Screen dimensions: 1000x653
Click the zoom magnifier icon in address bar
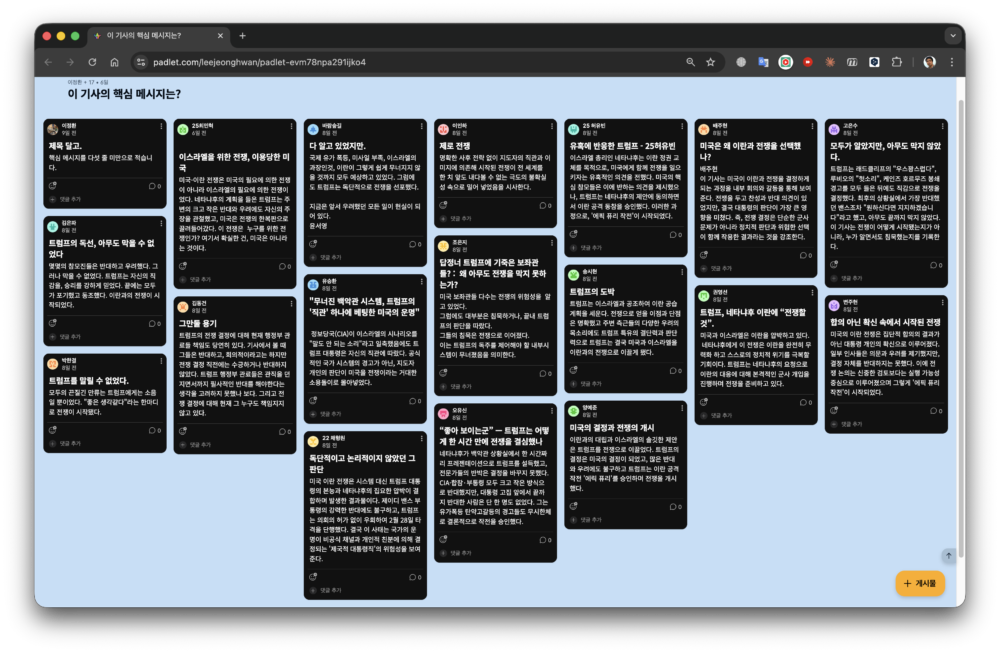[x=690, y=62]
